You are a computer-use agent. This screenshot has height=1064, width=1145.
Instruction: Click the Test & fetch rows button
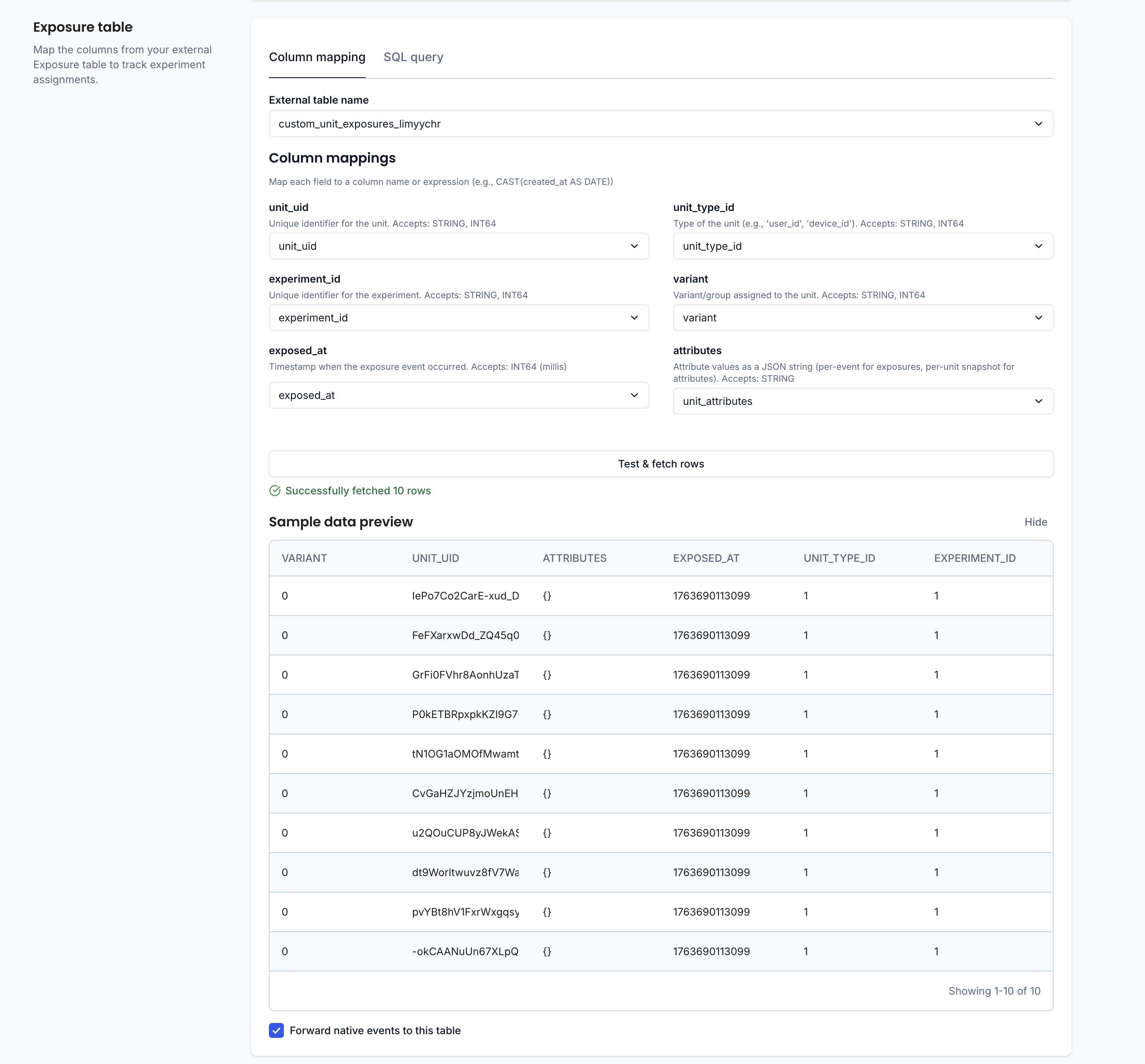point(661,463)
